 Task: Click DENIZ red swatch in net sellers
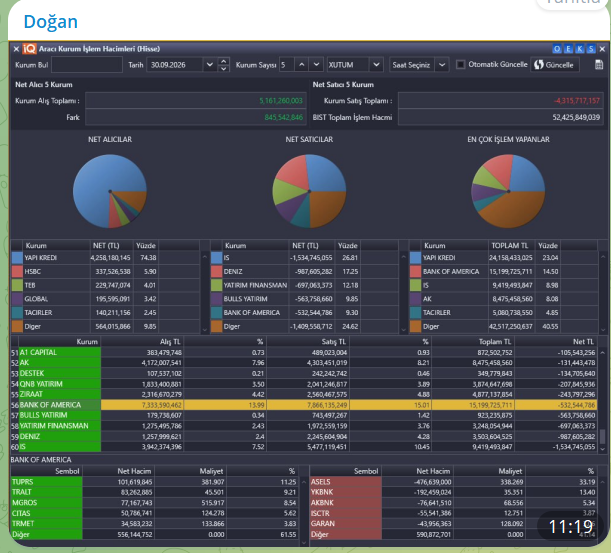[216, 271]
